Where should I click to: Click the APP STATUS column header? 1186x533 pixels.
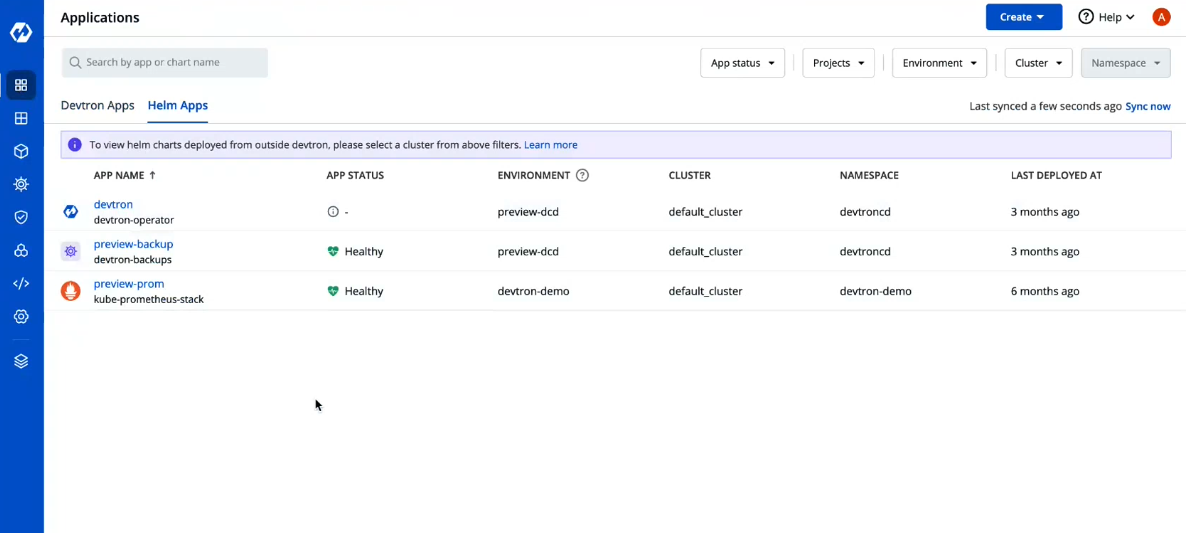pos(355,175)
